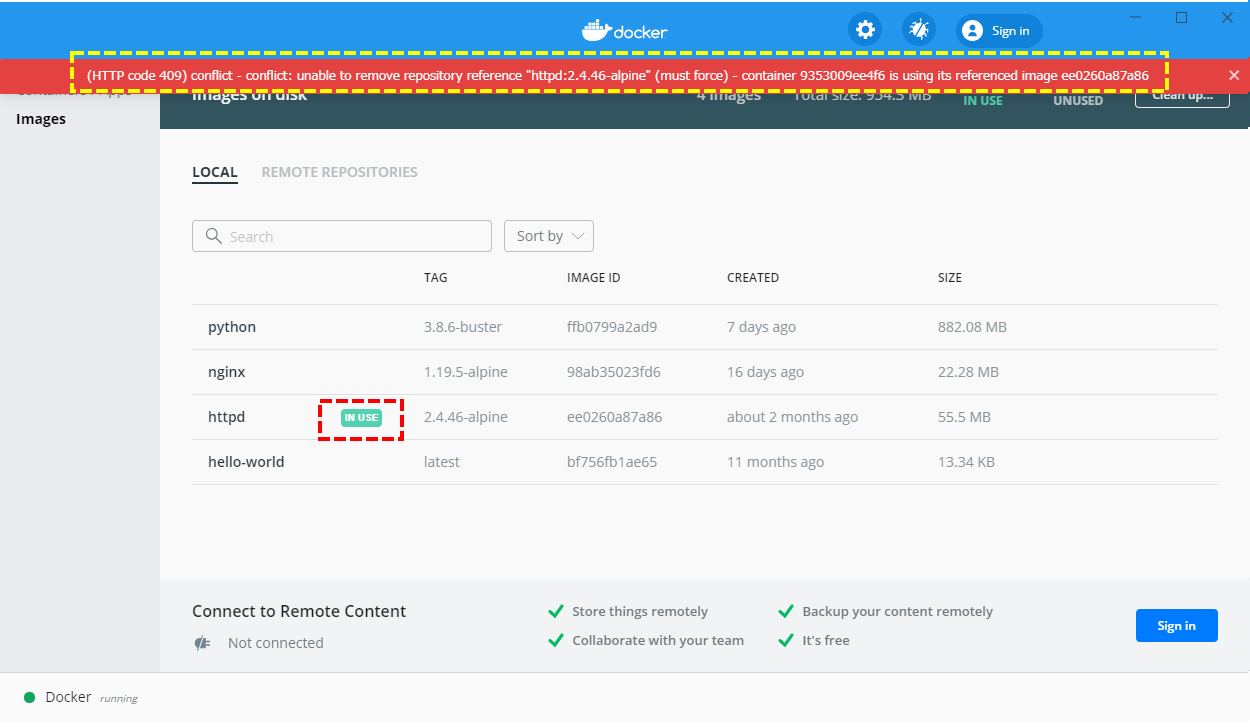Click the CREATED column header
The image size is (1250, 727).
(753, 278)
